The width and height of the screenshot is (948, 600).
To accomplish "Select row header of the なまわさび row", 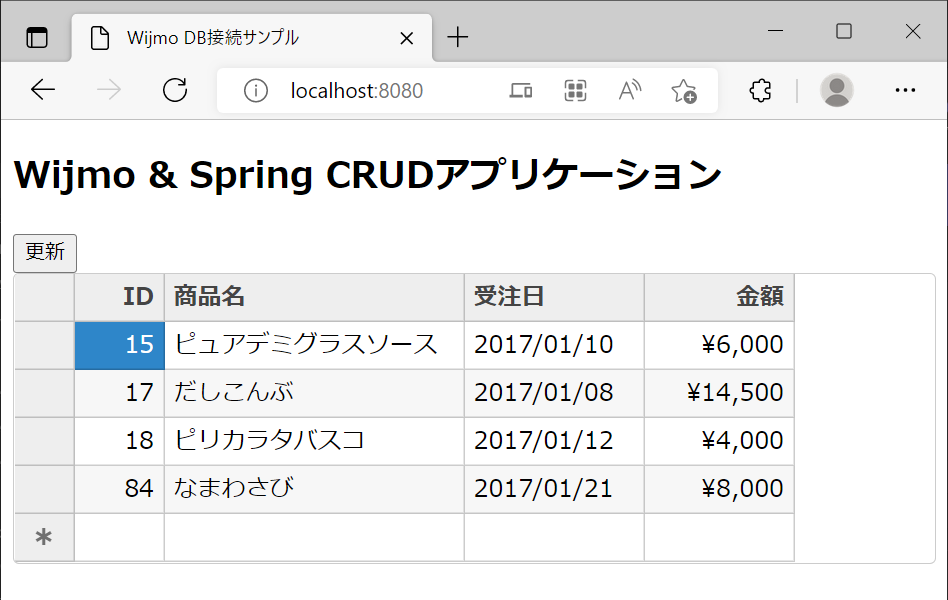I will tap(44, 489).
